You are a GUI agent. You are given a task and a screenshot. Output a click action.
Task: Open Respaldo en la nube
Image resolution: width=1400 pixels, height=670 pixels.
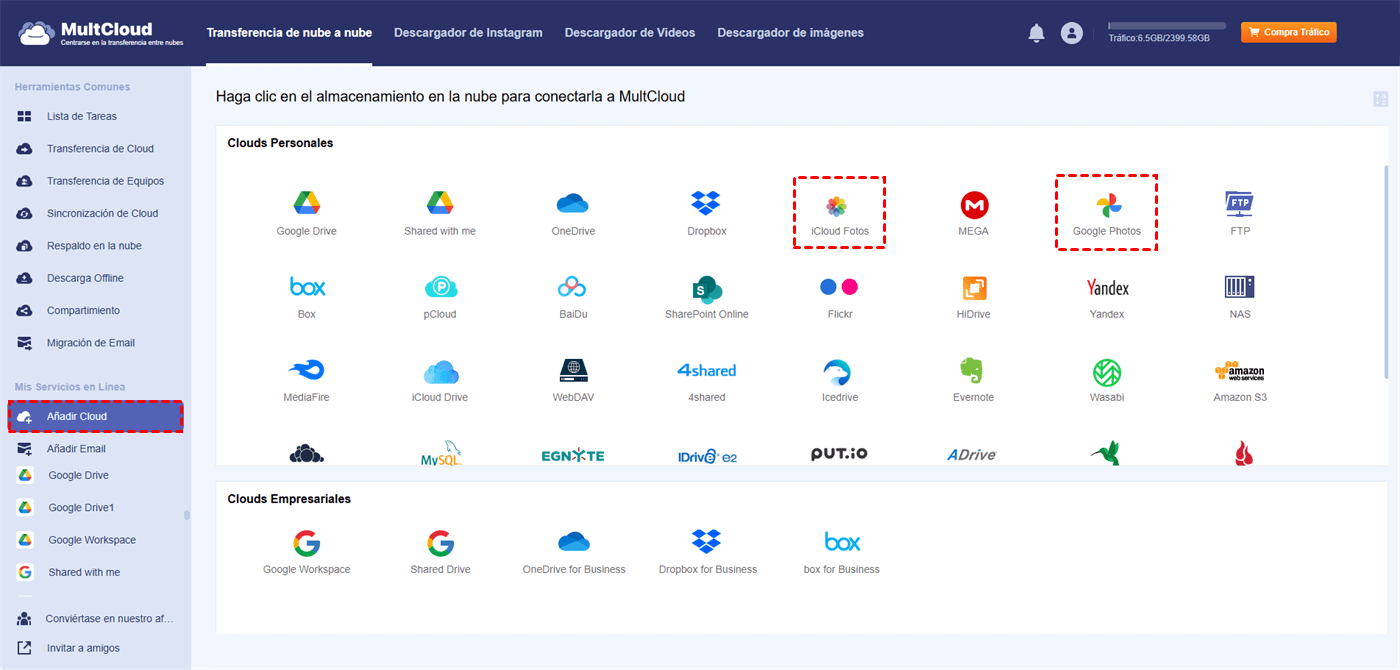pos(95,246)
